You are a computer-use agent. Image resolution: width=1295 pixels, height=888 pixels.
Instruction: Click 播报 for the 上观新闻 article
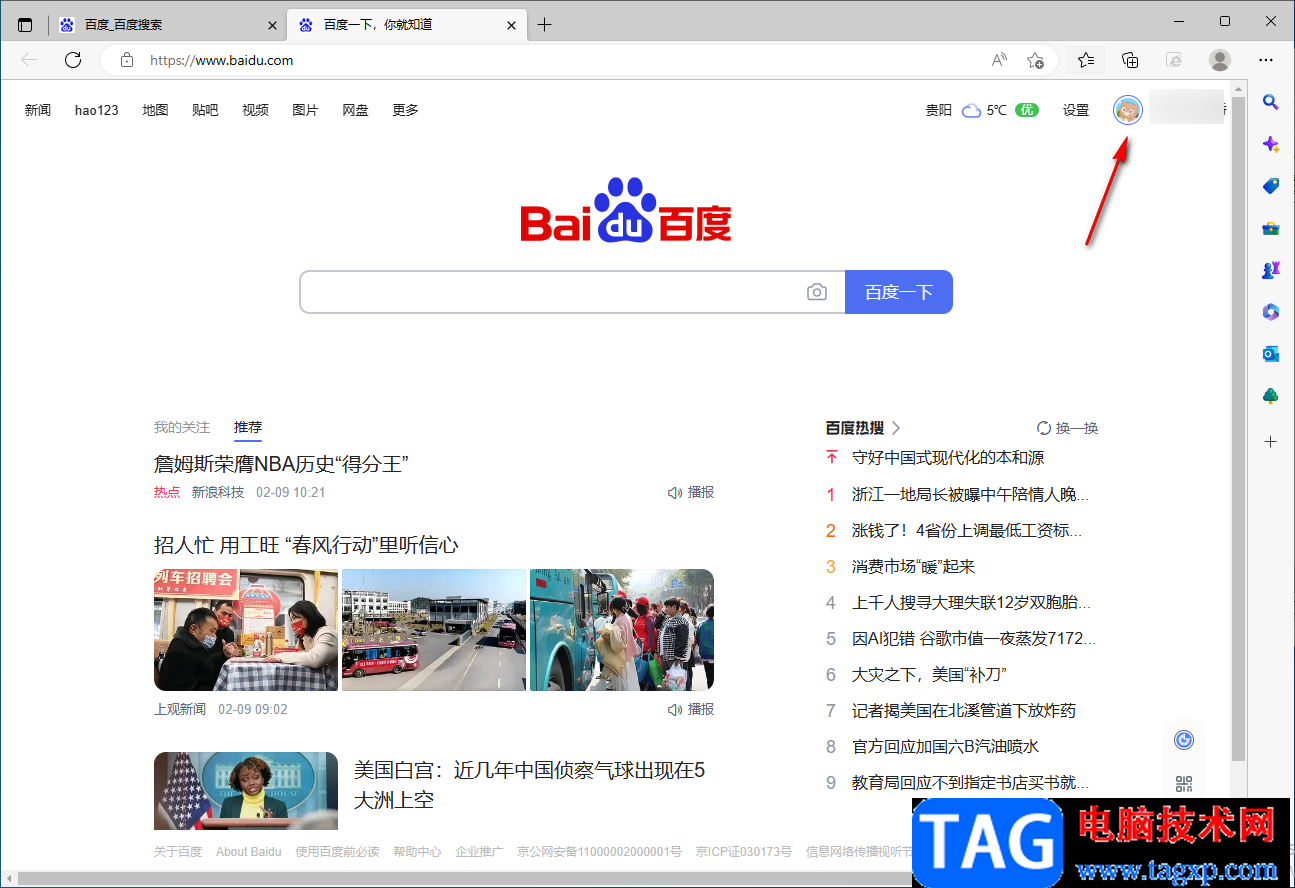click(691, 709)
